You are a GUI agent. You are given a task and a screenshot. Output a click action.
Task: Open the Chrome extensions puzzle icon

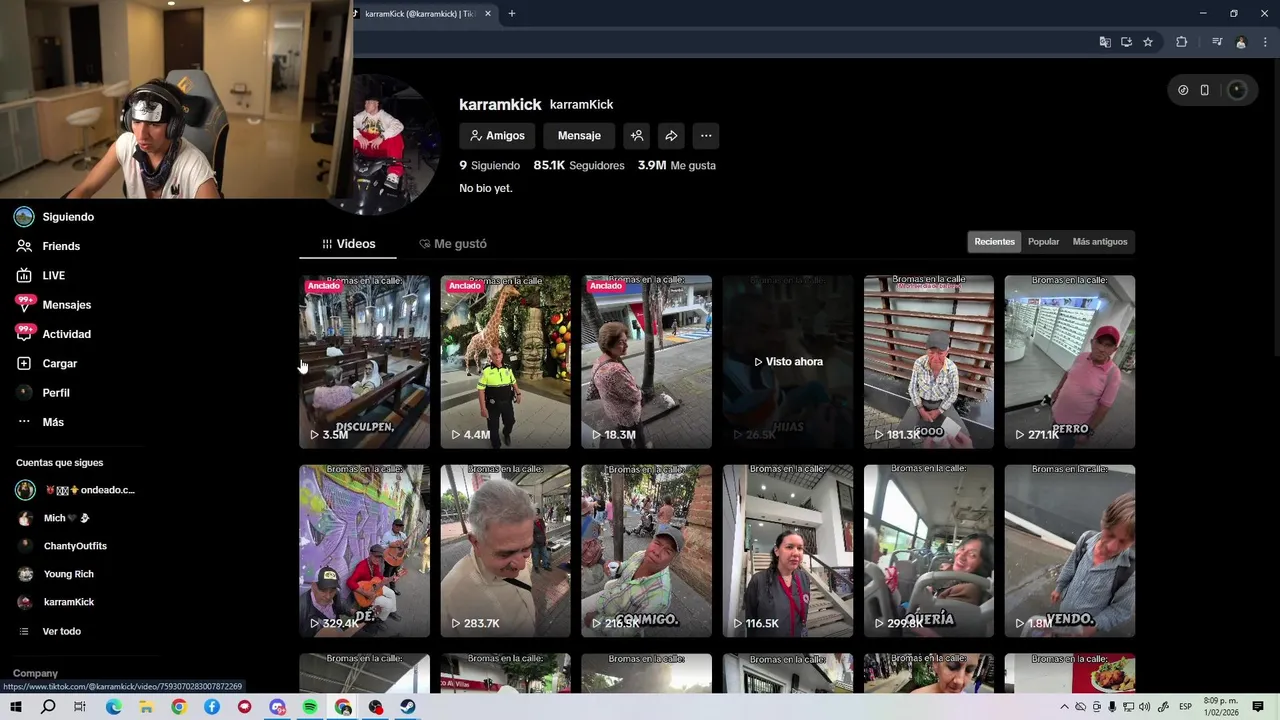[x=1182, y=42]
